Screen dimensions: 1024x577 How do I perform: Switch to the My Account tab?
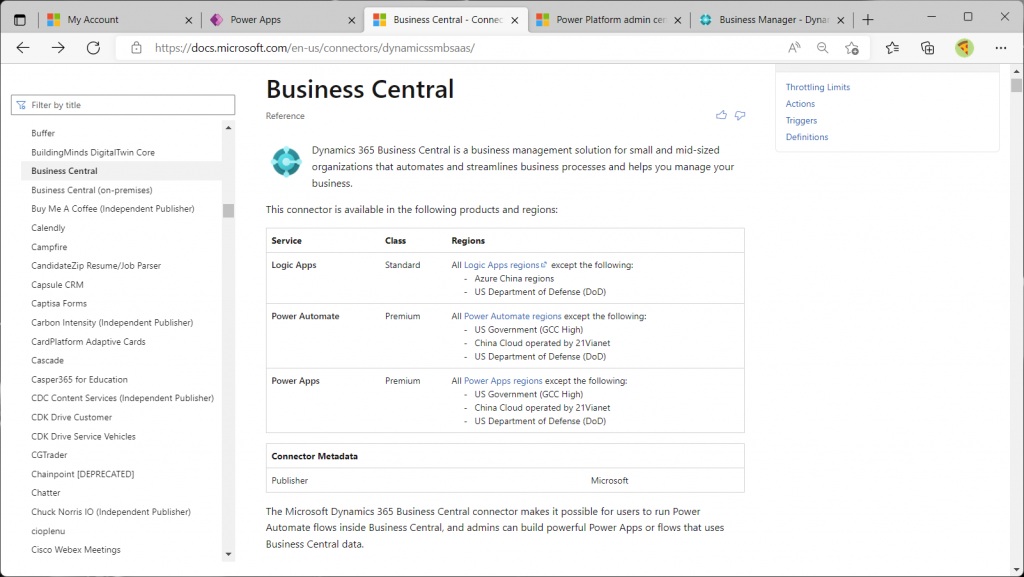[x=118, y=20]
